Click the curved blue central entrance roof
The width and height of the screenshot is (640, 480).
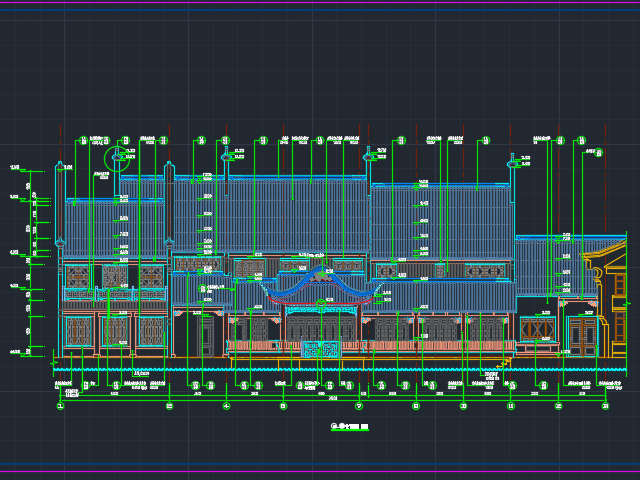pos(322,285)
